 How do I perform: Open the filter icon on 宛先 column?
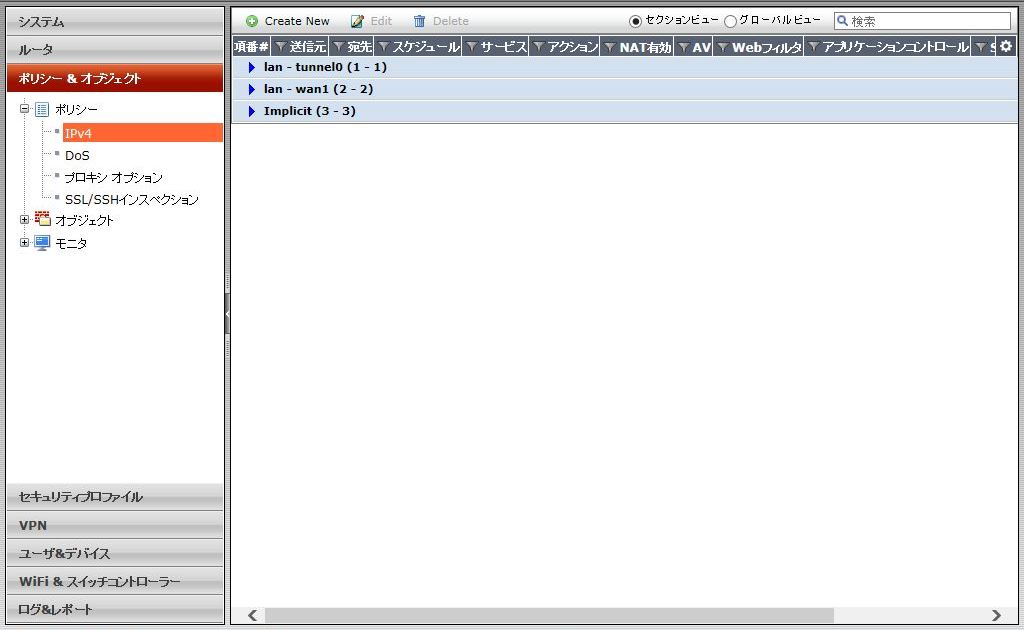338,46
